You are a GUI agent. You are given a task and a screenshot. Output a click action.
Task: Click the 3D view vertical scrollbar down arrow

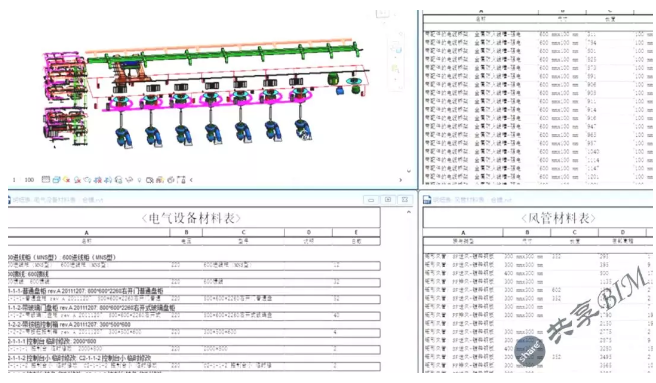click(x=409, y=171)
